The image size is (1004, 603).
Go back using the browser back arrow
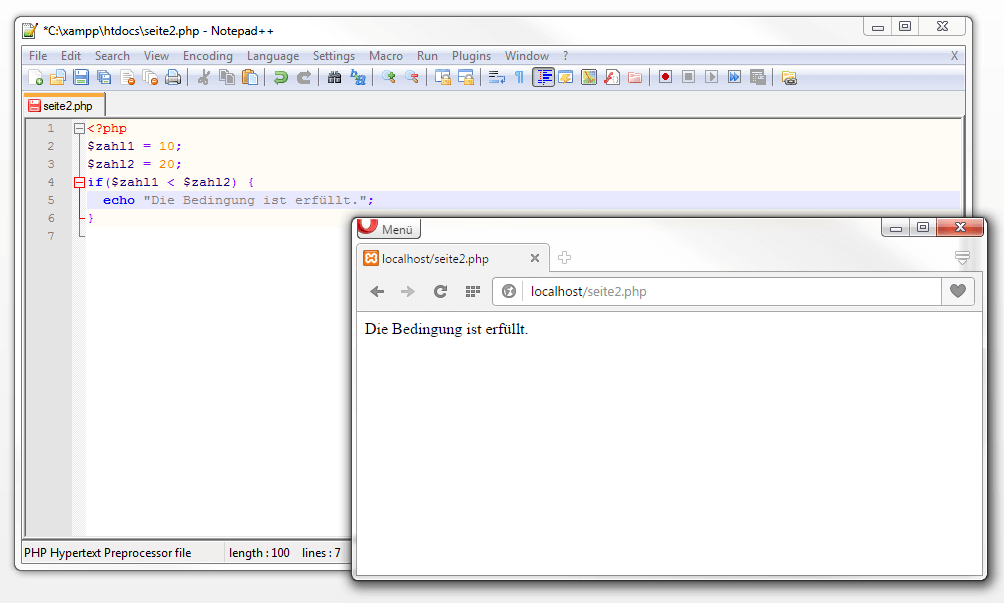tap(377, 291)
